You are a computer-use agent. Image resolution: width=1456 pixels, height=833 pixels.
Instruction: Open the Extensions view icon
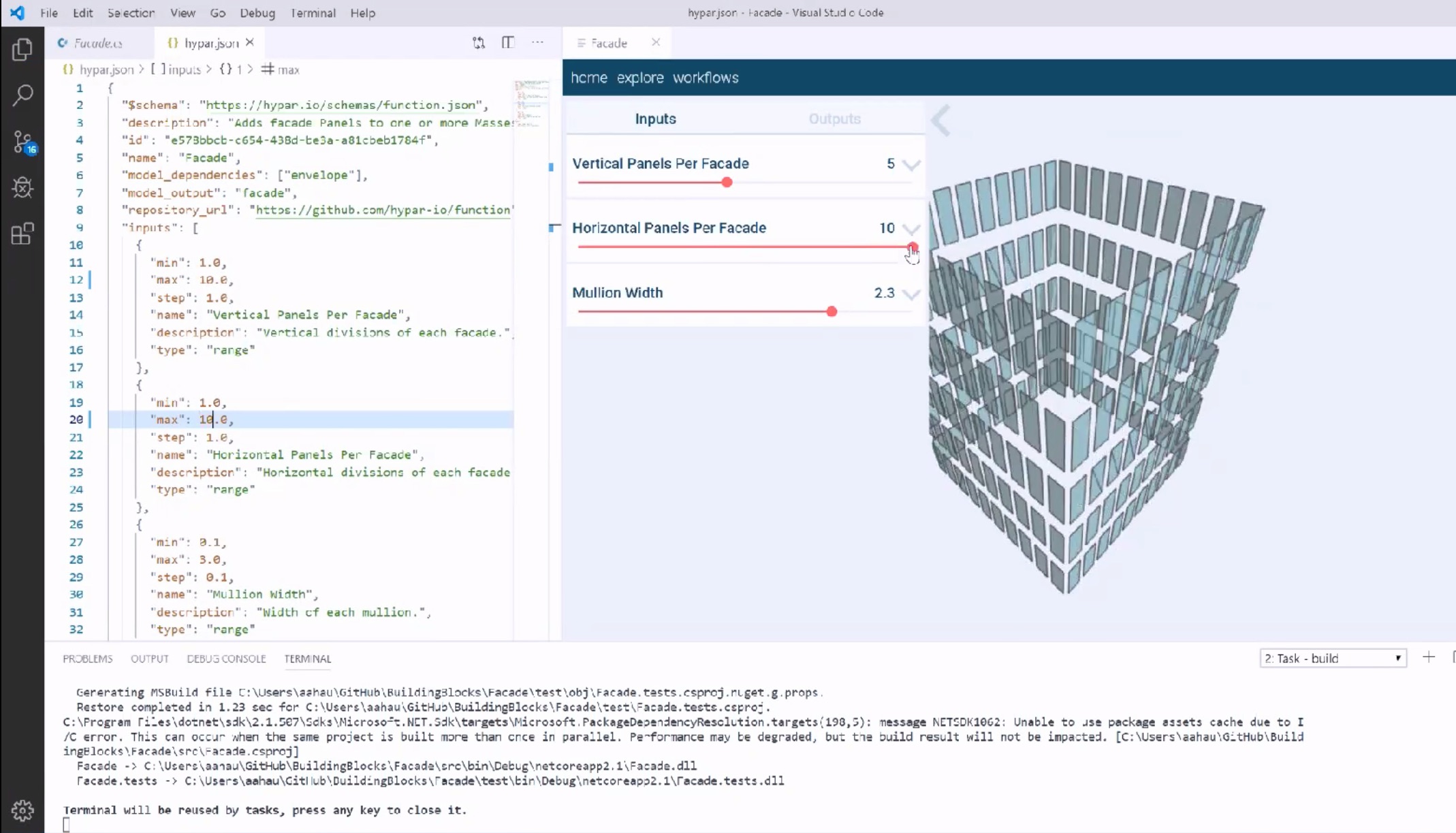pyautogui.click(x=22, y=234)
